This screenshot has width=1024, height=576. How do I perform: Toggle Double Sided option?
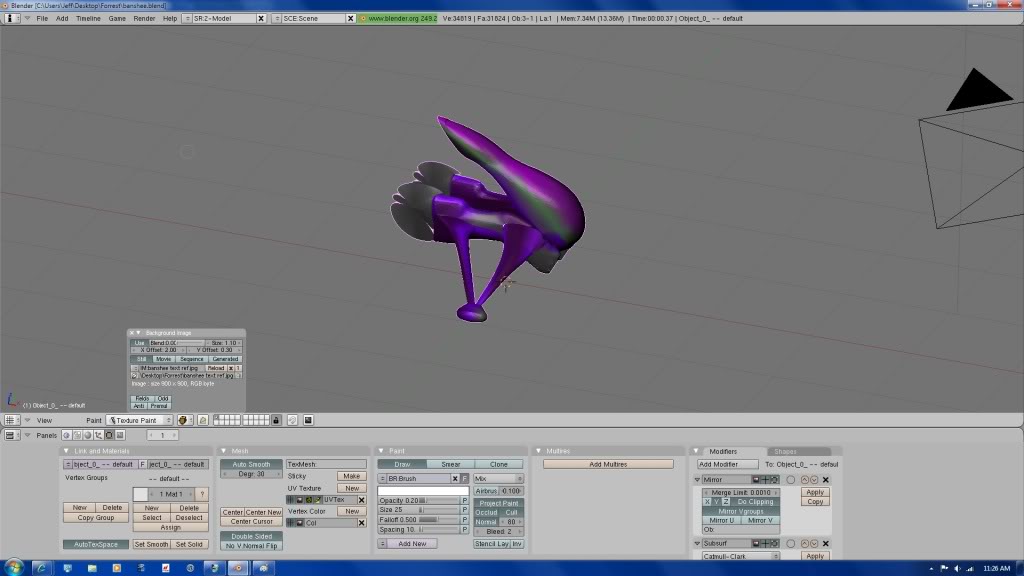pos(251,536)
